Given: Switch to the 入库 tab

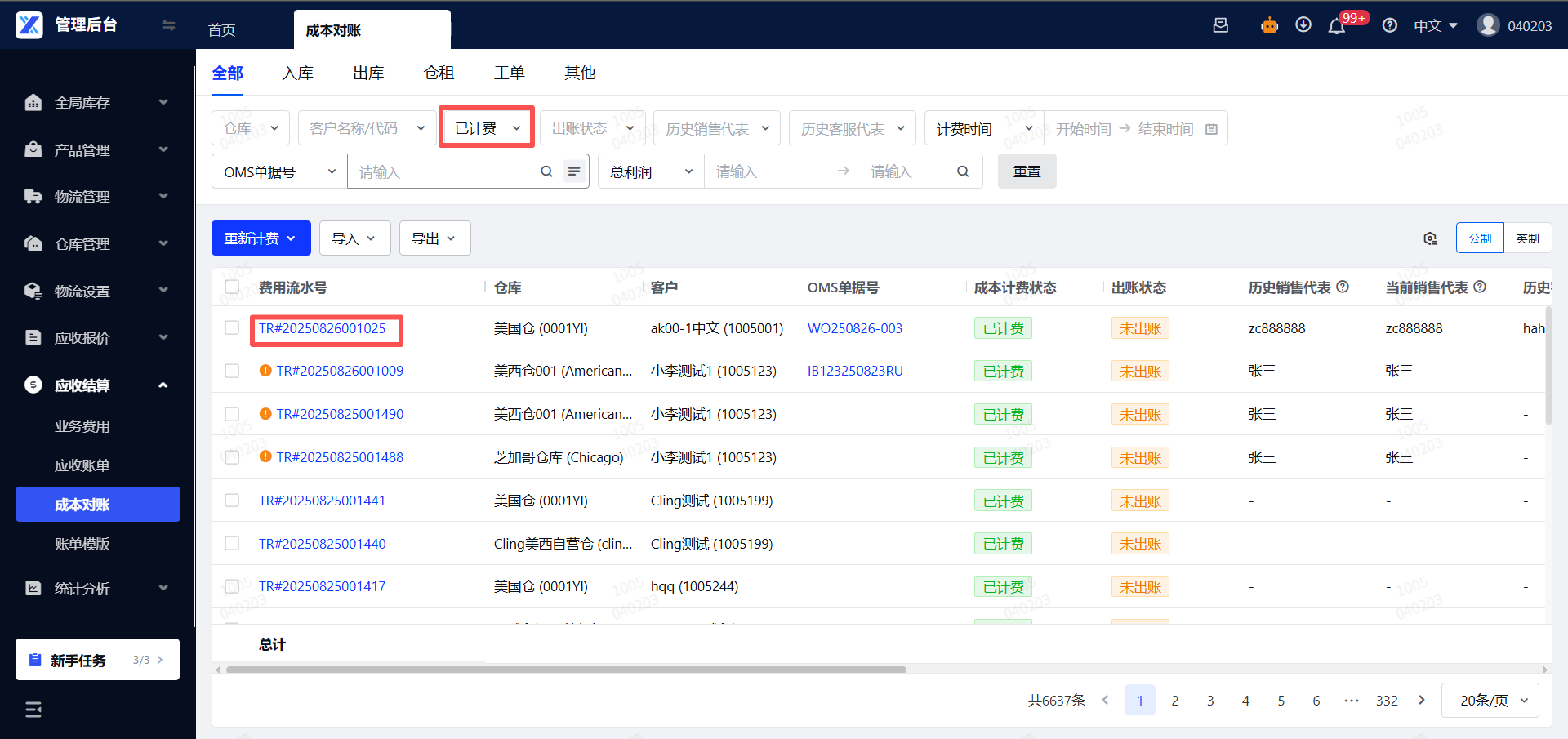Looking at the screenshot, I should coord(297,73).
